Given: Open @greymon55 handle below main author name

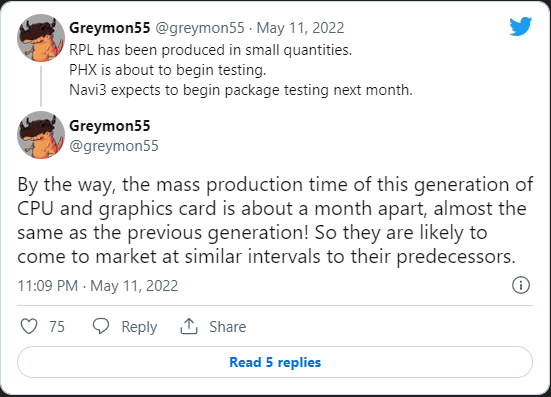Looking at the screenshot, I should coord(114,146).
